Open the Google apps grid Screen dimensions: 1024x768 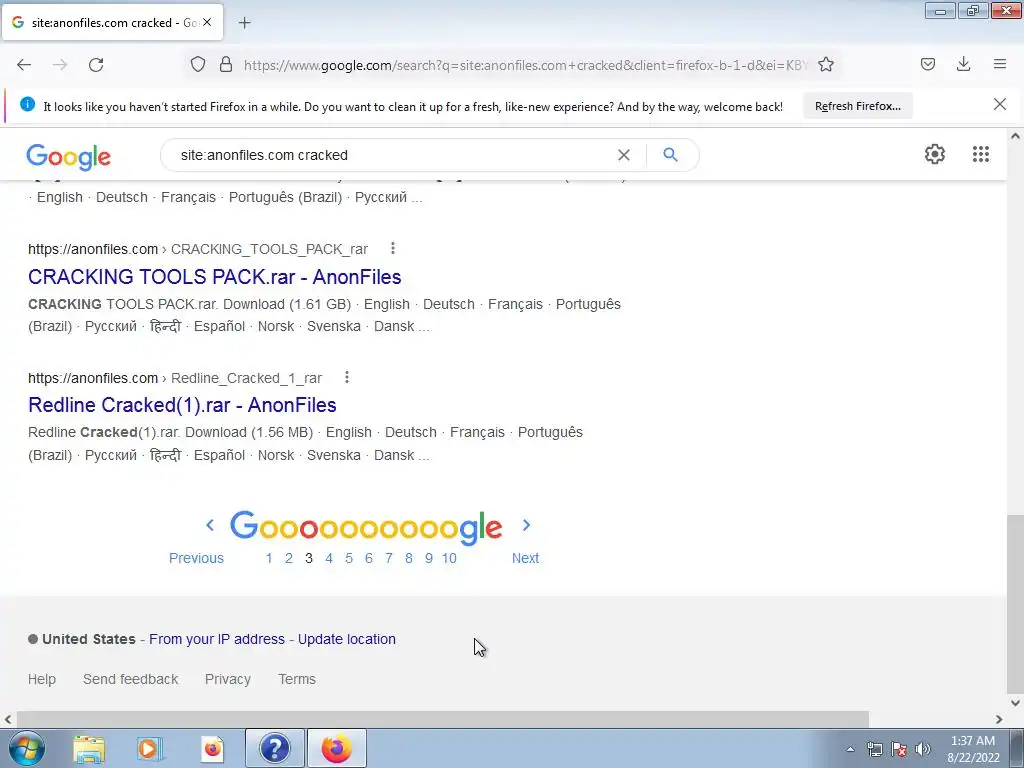point(981,154)
